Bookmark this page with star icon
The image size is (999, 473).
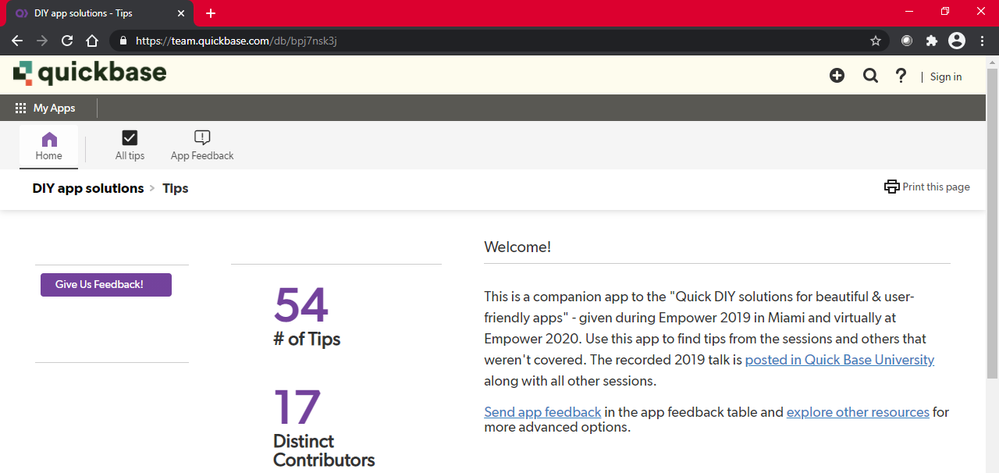coord(875,41)
